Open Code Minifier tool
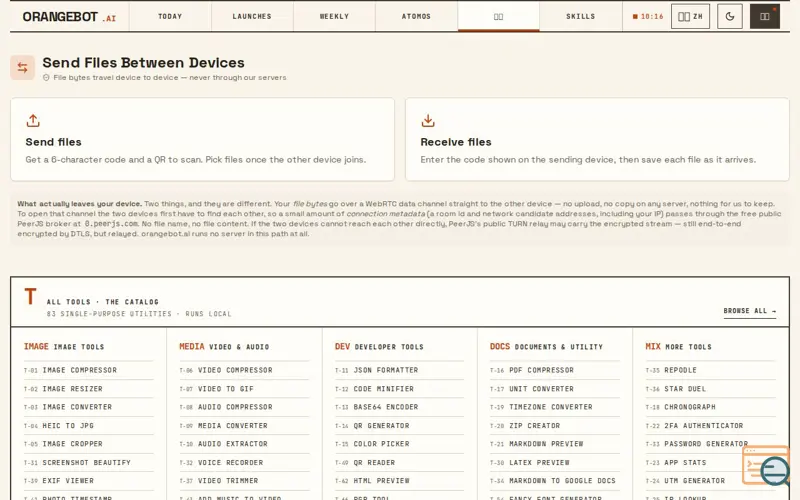 pyautogui.click(x=399, y=389)
